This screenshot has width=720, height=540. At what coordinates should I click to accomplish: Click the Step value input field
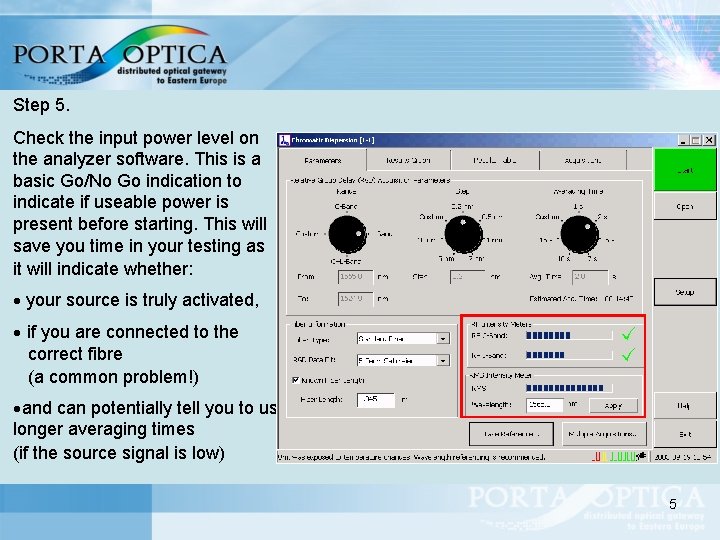(467, 277)
